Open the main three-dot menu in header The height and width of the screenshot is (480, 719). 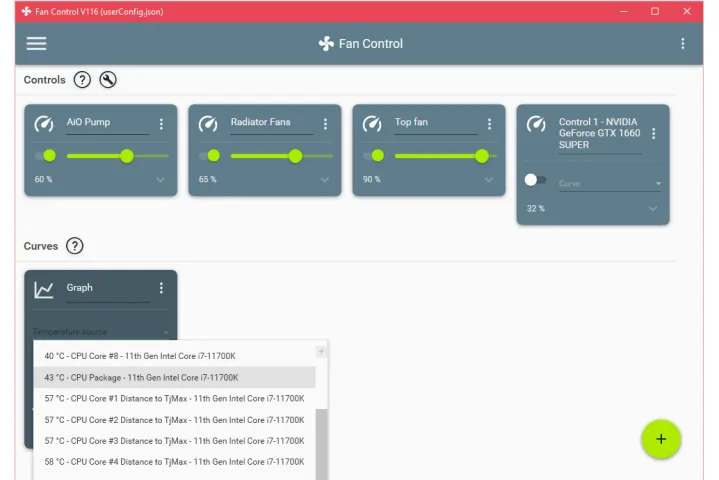(x=683, y=44)
